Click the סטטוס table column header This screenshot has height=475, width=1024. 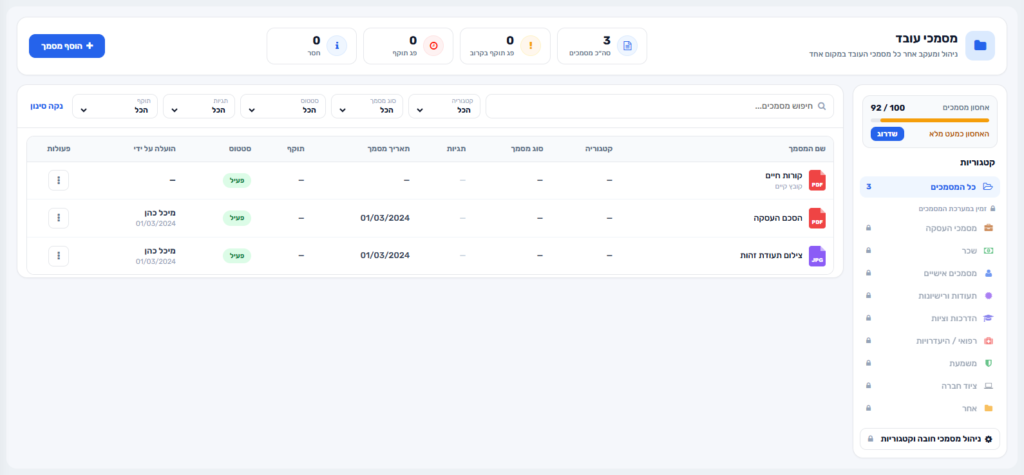(240, 149)
